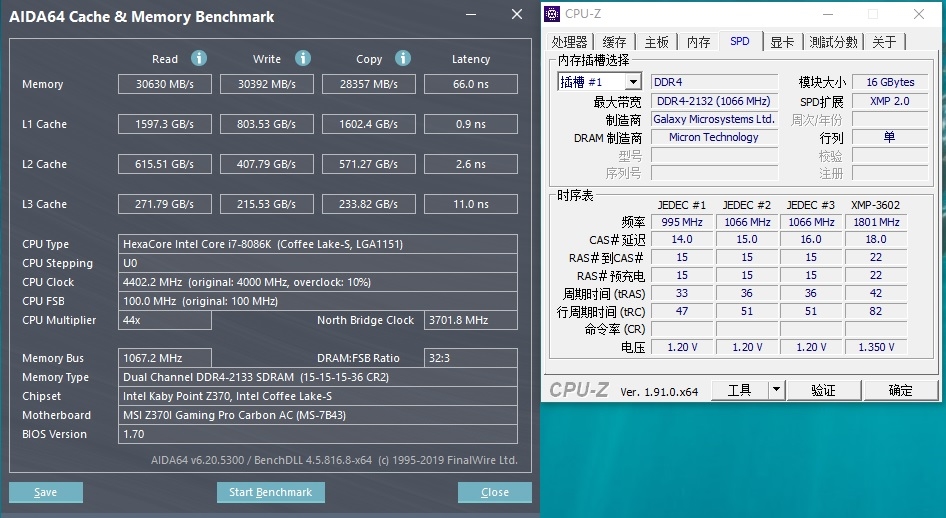Image resolution: width=946 pixels, height=518 pixels.
Task: Click the Micron Technology DRAM manufacturer field
Action: [x=714, y=137]
